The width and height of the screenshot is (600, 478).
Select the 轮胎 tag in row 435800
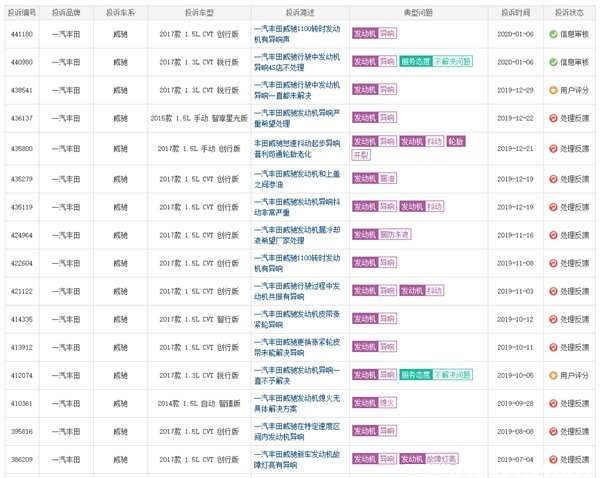tap(452, 141)
